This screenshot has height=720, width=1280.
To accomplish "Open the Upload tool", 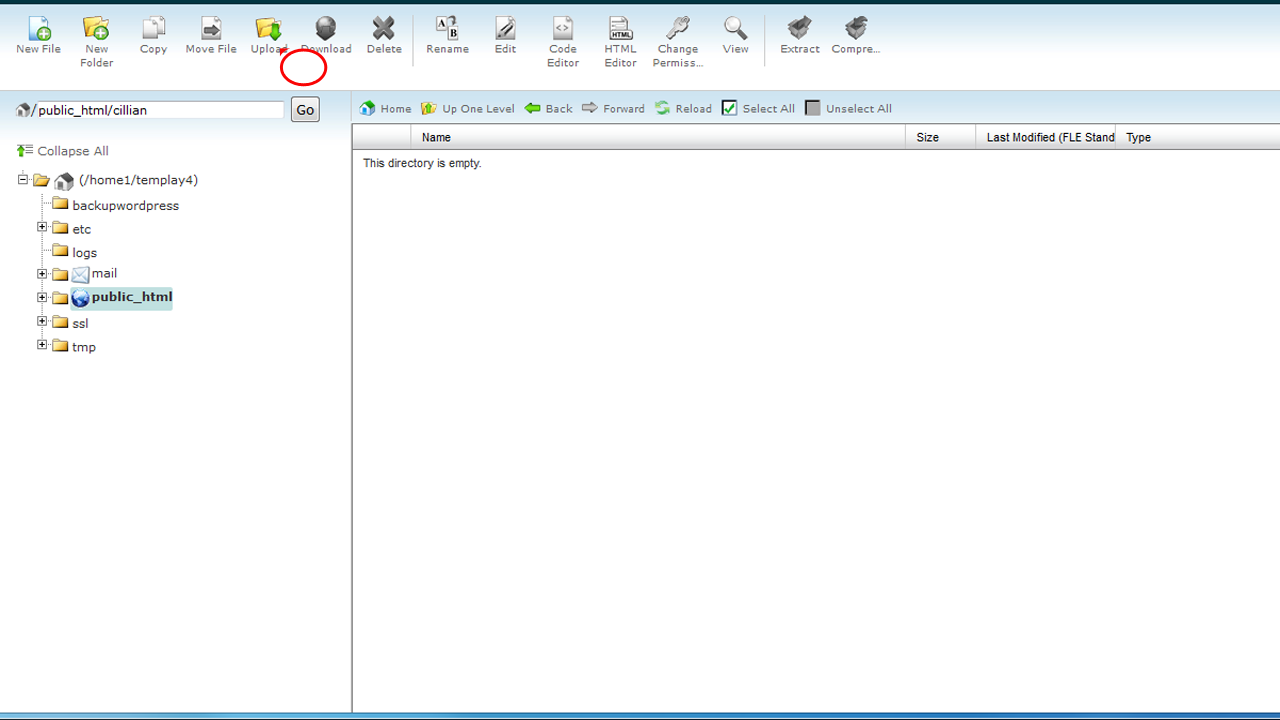I will pos(268,28).
